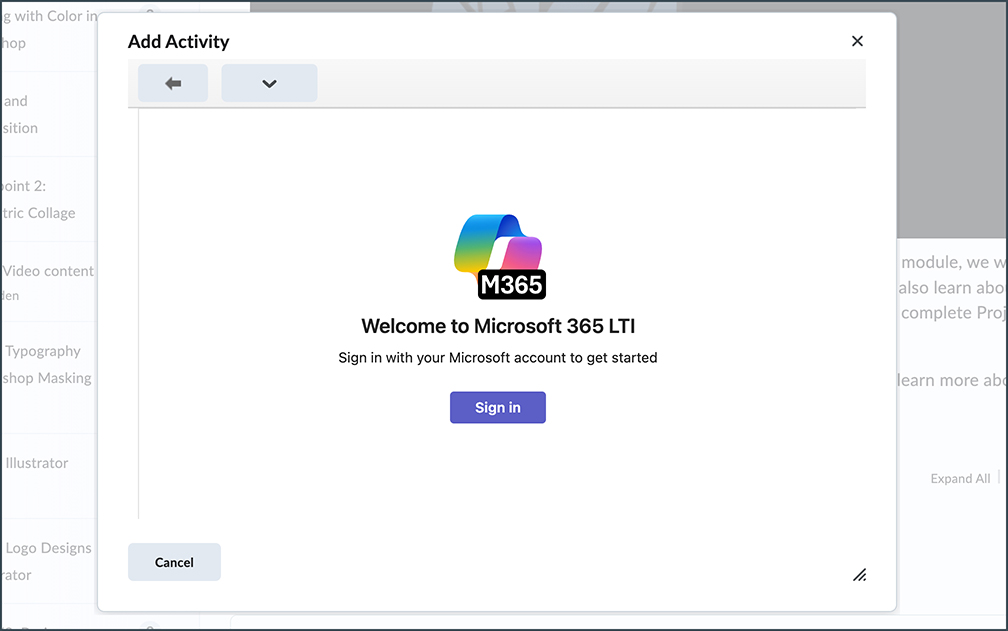Viewport: 1008px width, 631px height.
Task: Select the Typography item in background sidebar
Action: [43, 351]
